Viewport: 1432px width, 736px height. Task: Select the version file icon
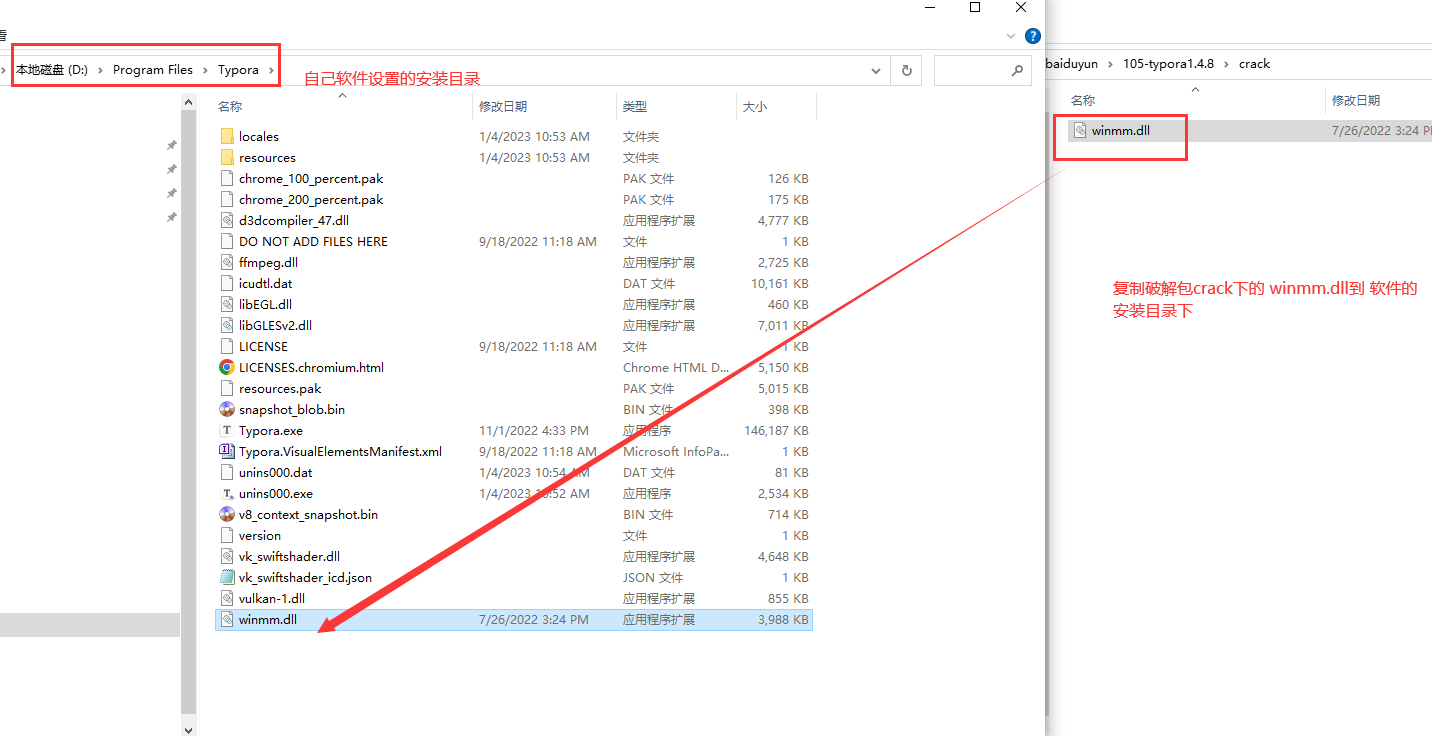click(227, 535)
